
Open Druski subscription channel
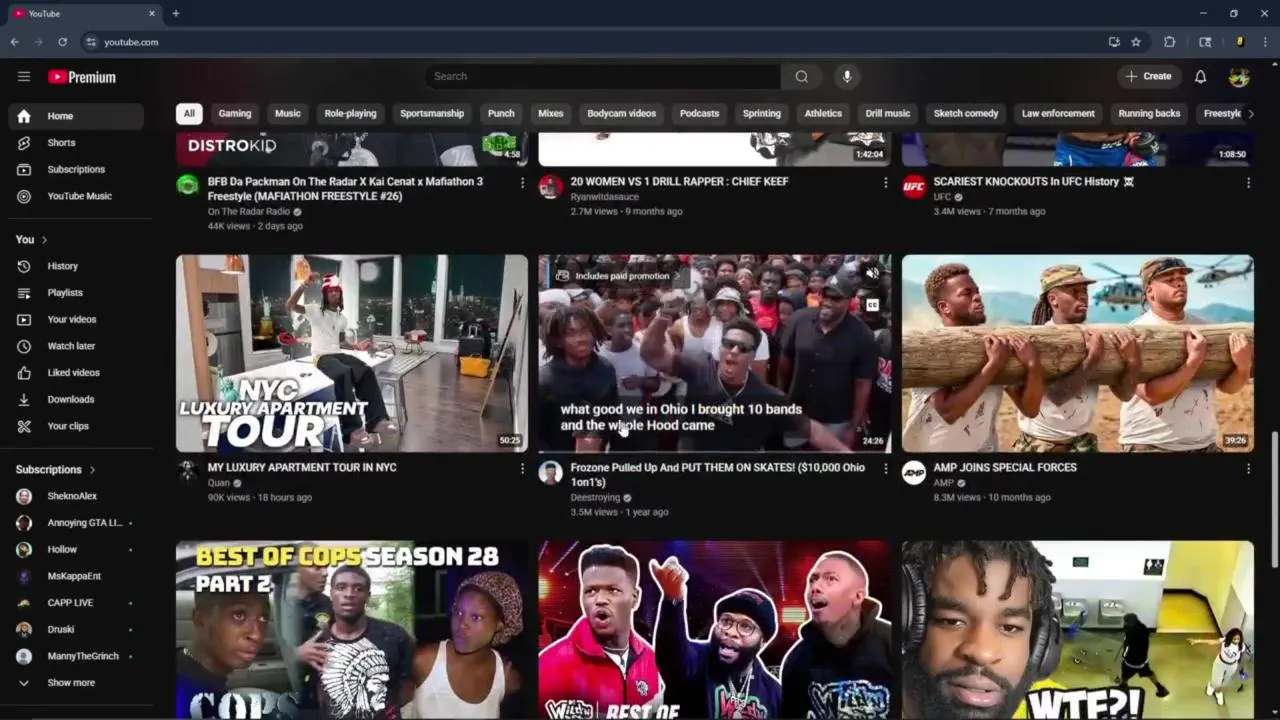tap(76, 629)
